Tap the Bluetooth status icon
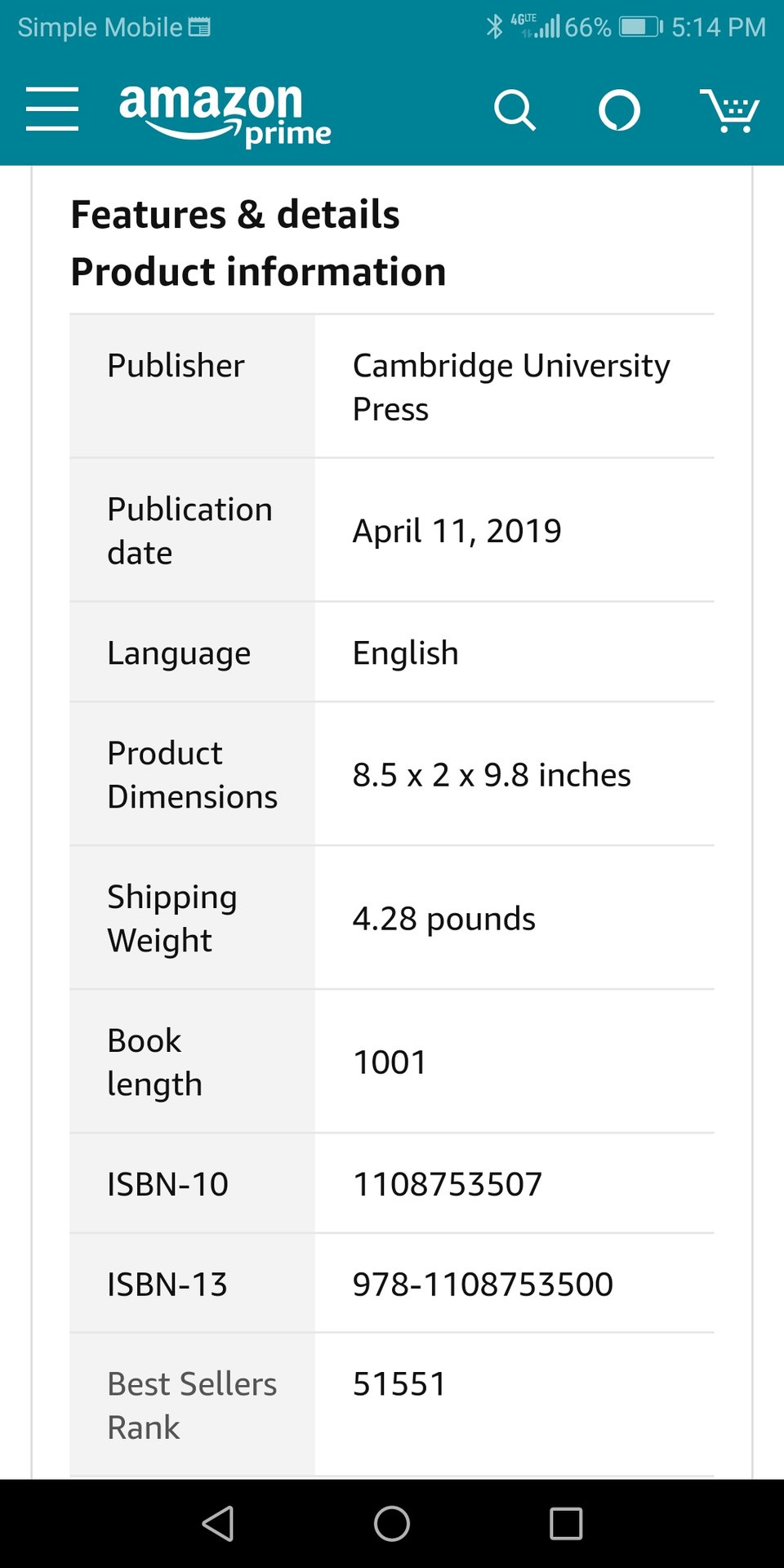The height and width of the screenshot is (1568, 784). (494, 27)
